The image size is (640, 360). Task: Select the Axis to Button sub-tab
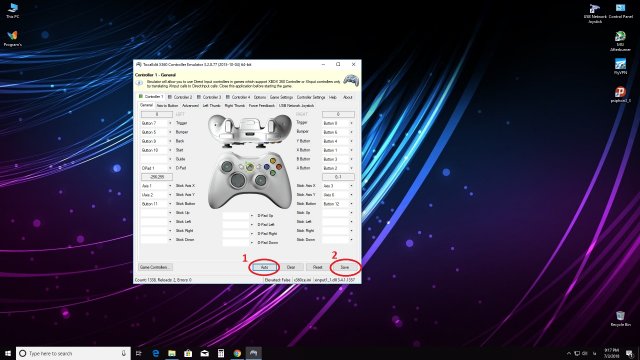(167, 106)
